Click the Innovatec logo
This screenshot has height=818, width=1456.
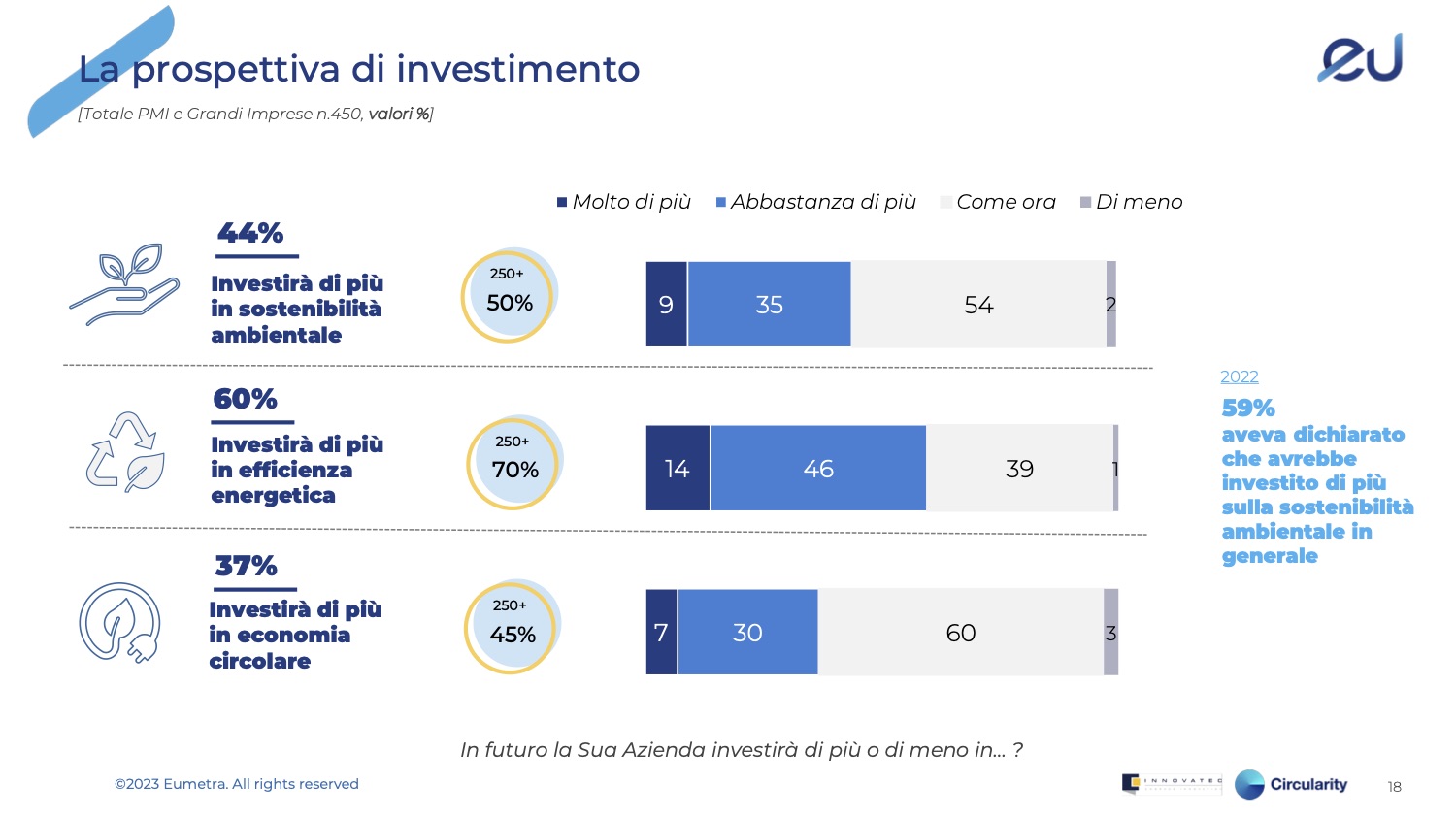1172,783
